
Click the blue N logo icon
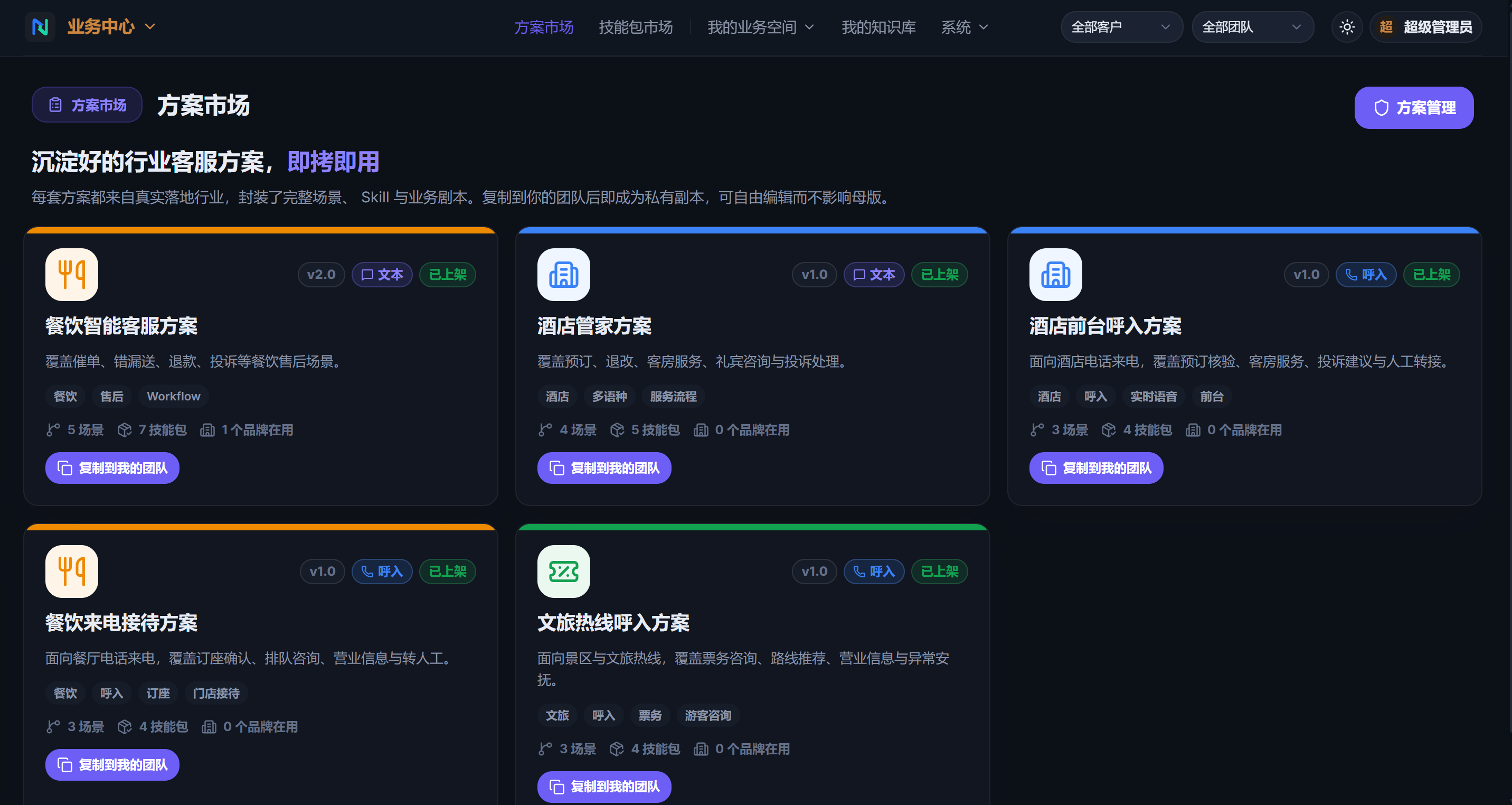(40, 27)
